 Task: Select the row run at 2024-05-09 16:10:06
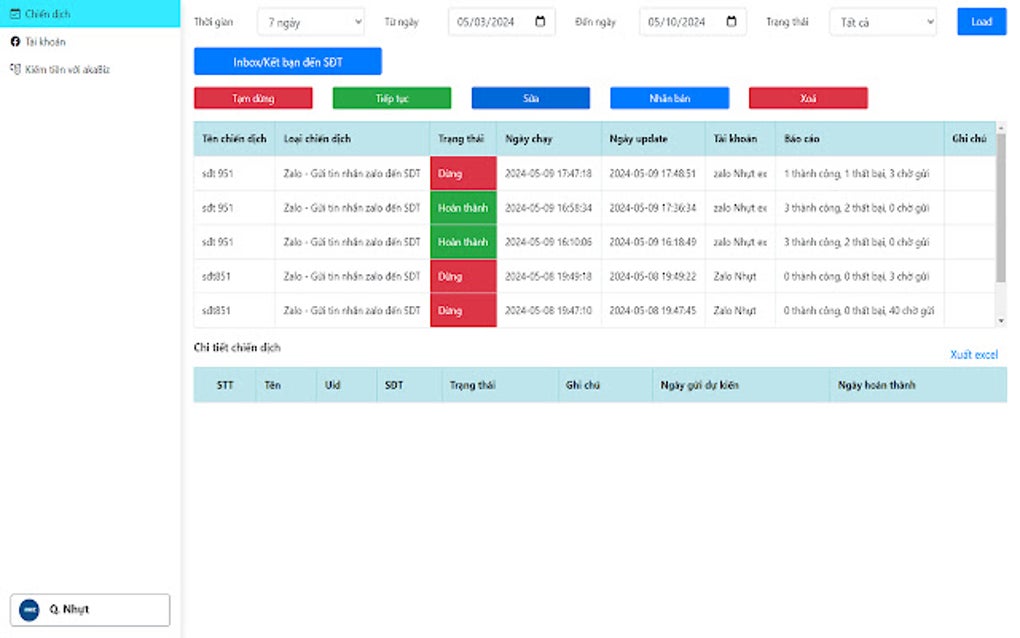point(595,242)
